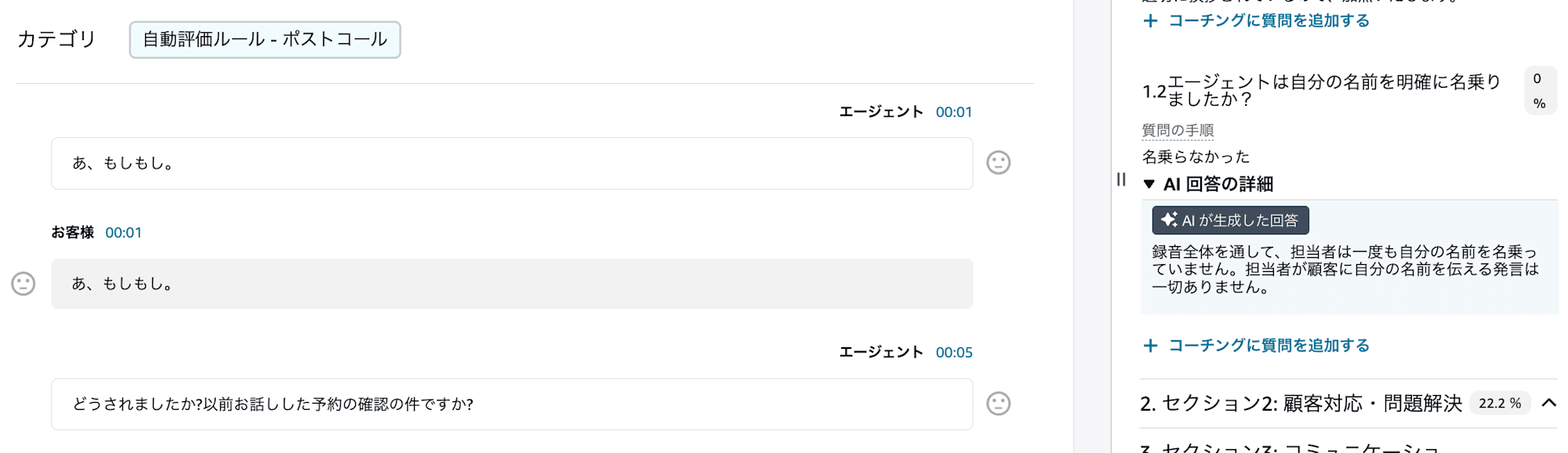Image resolution: width=1568 pixels, height=453 pixels.
Task: Collapse the AI 回答の詳細 disclosure triangle
Action: pos(1149,185)
